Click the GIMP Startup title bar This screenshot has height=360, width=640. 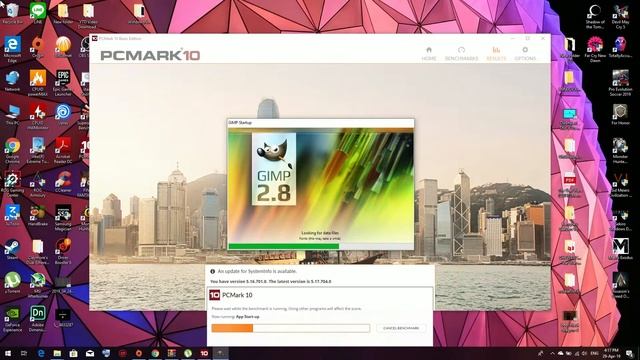pos(321,122)
